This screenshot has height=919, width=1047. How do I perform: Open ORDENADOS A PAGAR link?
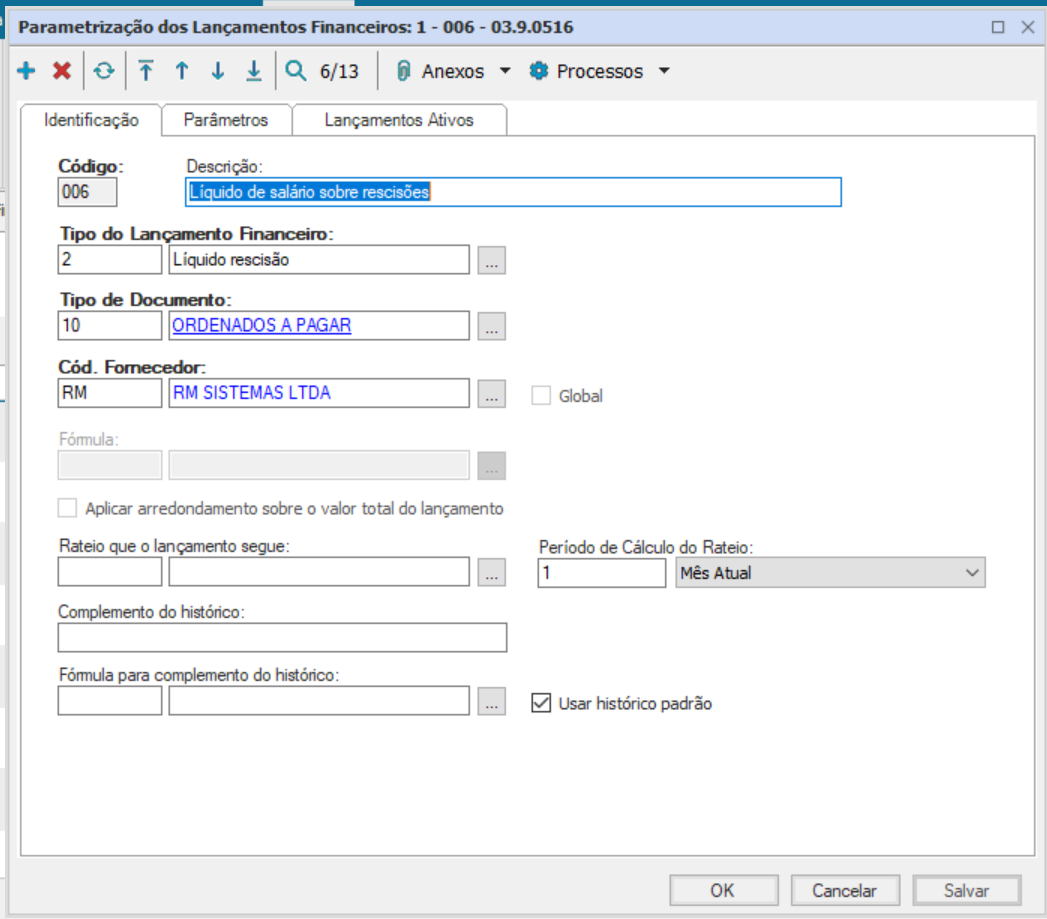pos(262,325)
